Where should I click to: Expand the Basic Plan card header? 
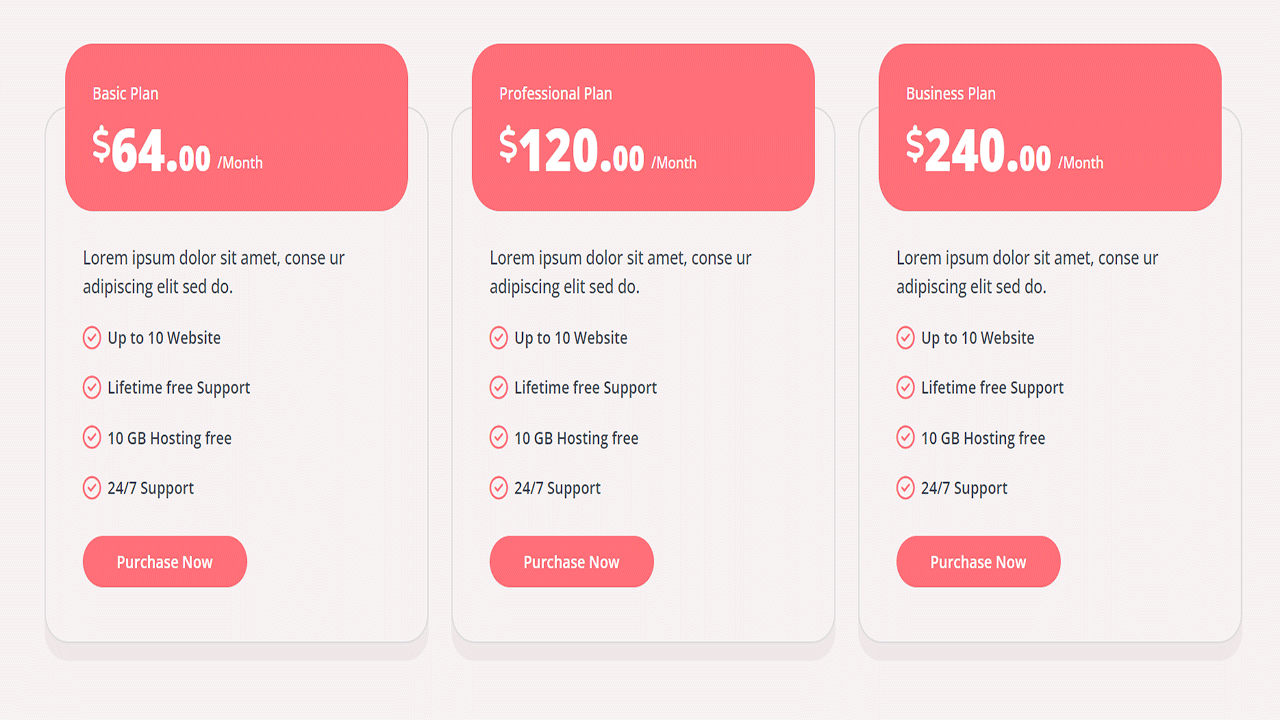coord(236,126)
